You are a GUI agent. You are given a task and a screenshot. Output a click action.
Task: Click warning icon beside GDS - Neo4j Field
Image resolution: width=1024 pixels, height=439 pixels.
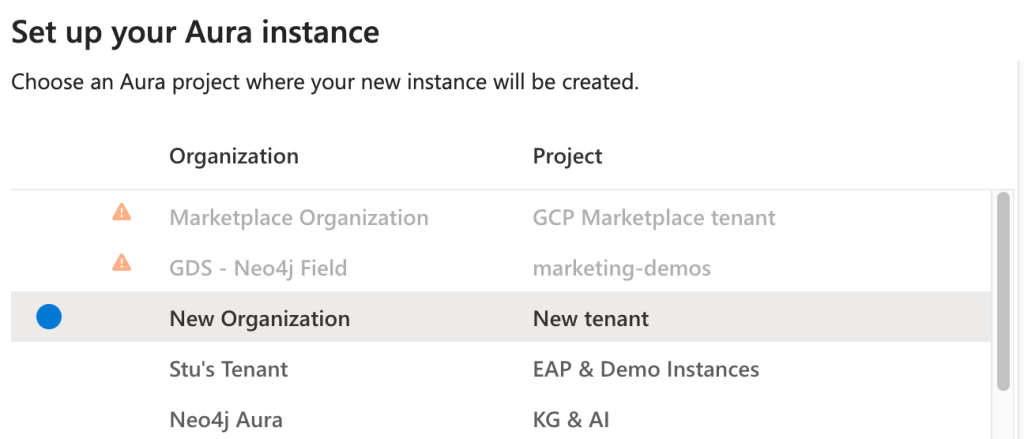click(121, 263)
